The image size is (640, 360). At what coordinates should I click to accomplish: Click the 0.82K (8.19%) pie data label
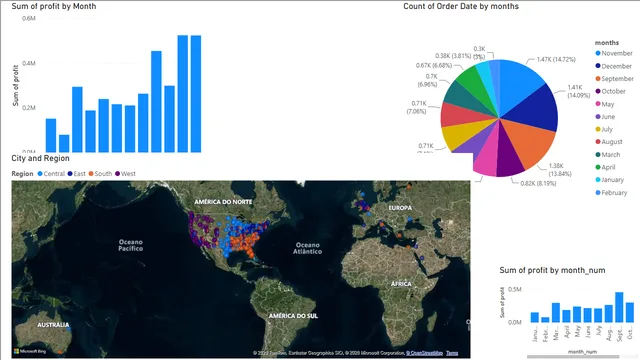point(538,184)
